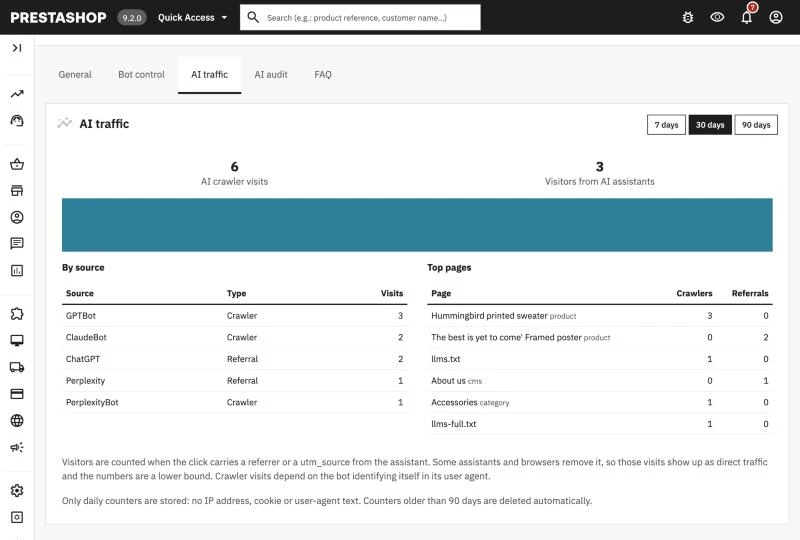Open Catalog store icon in sidebar
Screen dimensions: 800x540
pyautogui.click(x=17, y=191)
